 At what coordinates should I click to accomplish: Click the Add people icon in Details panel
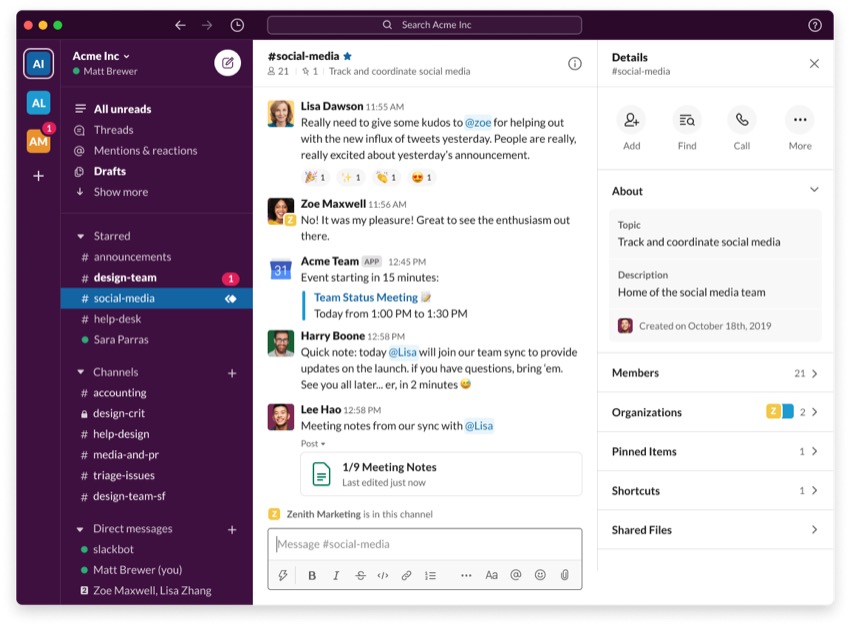pyautogui.click(x=631, y=121)
